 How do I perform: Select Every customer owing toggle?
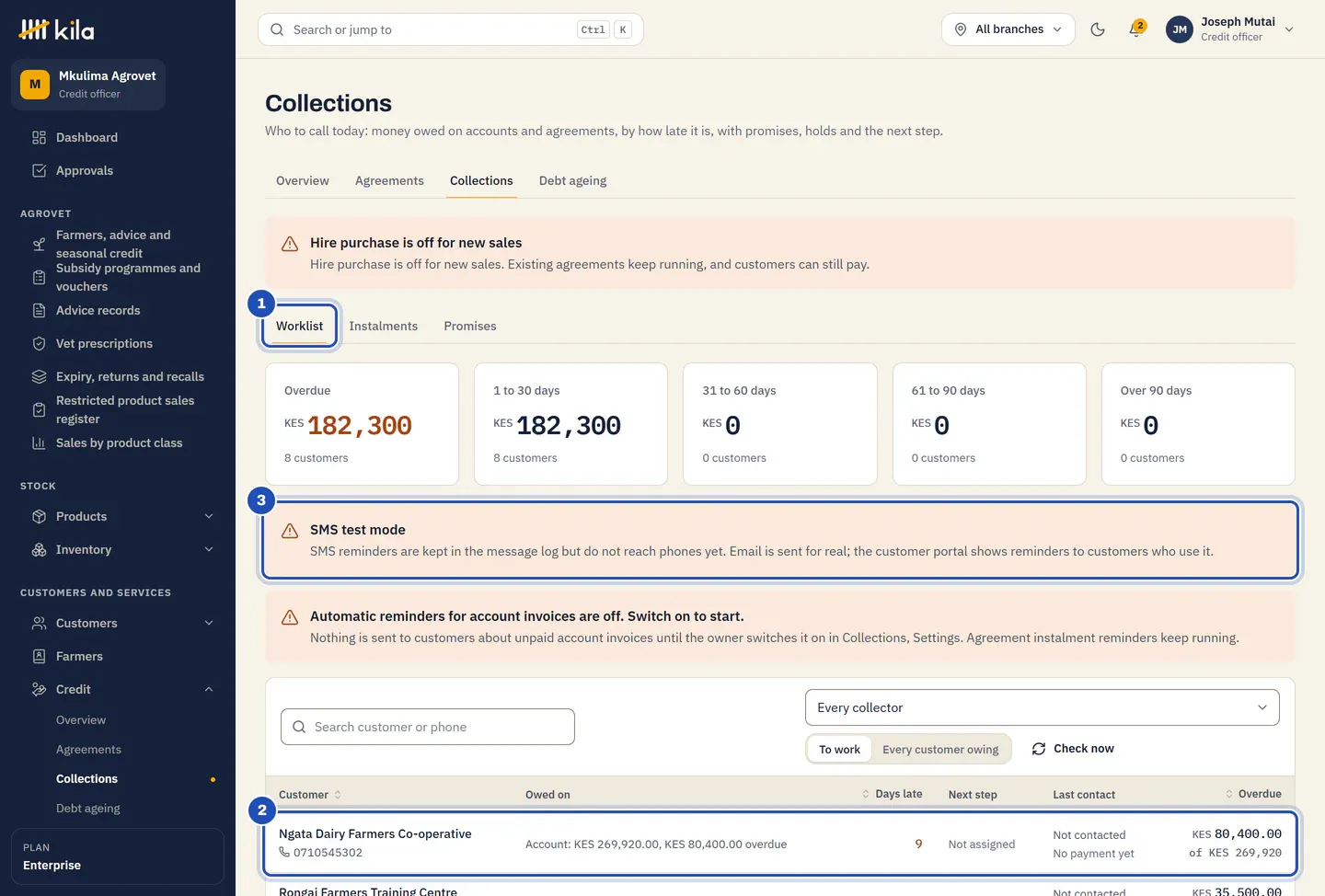[940, 750]
